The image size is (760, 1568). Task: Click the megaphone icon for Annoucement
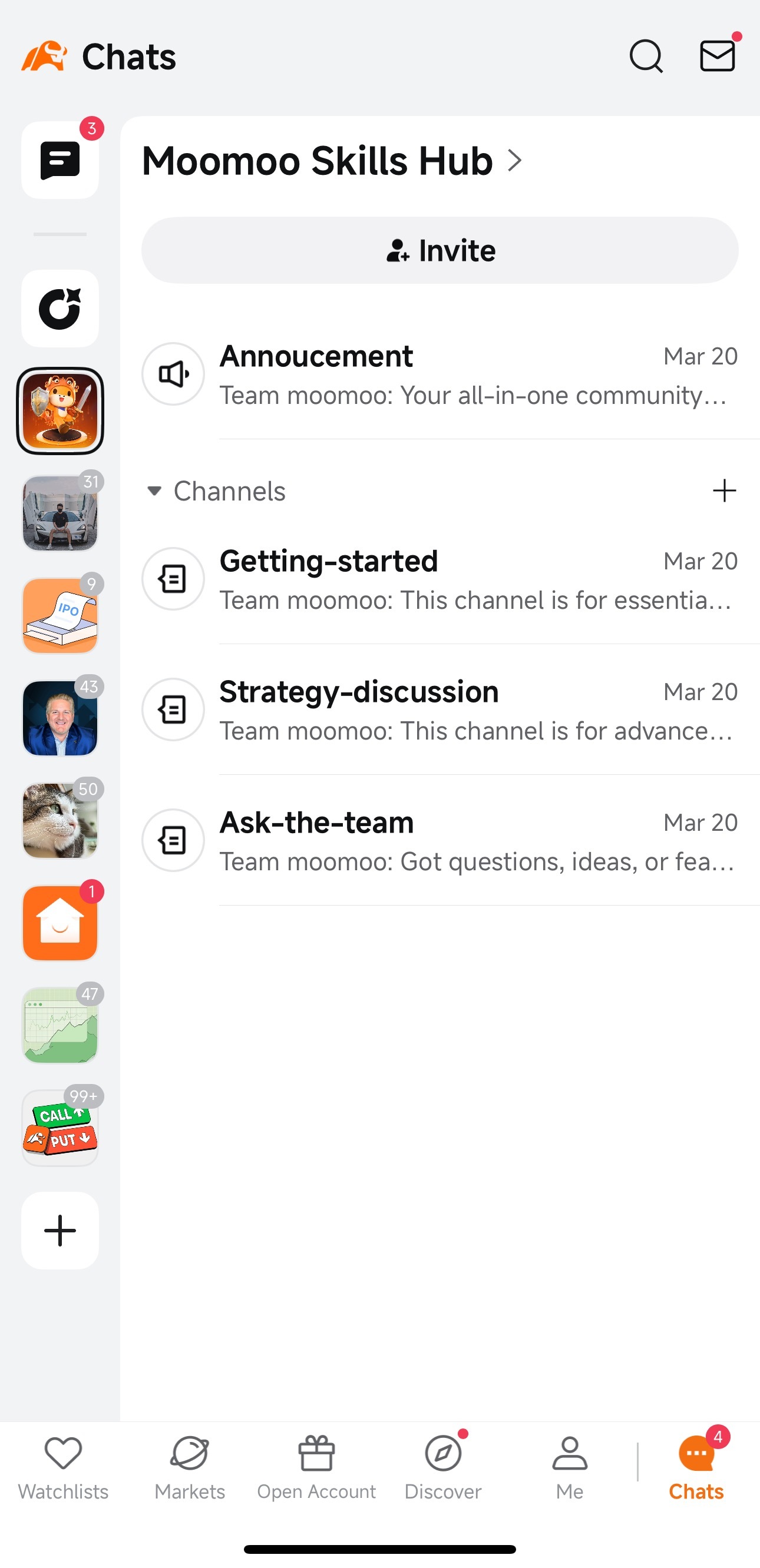pos(173,374)
